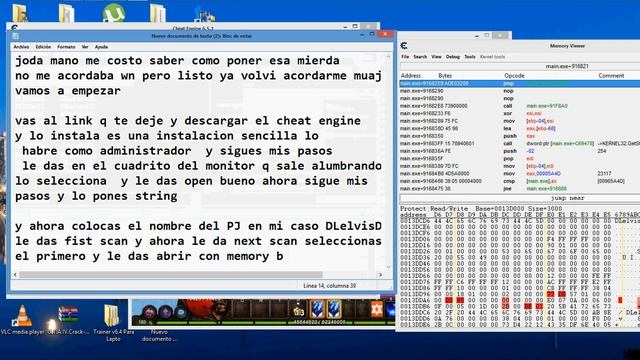640x360 pixels.
Task: Click the Bytes column header in disassembler
Action: (x=445, y=76)
